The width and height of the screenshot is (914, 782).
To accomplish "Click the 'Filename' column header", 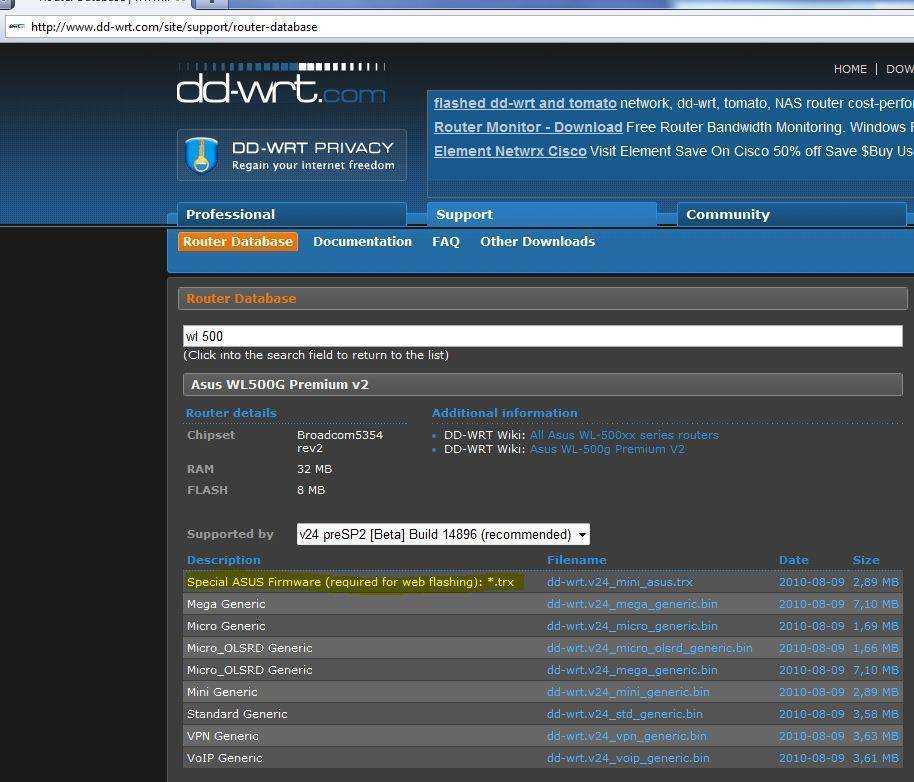I will pos(576,560).
